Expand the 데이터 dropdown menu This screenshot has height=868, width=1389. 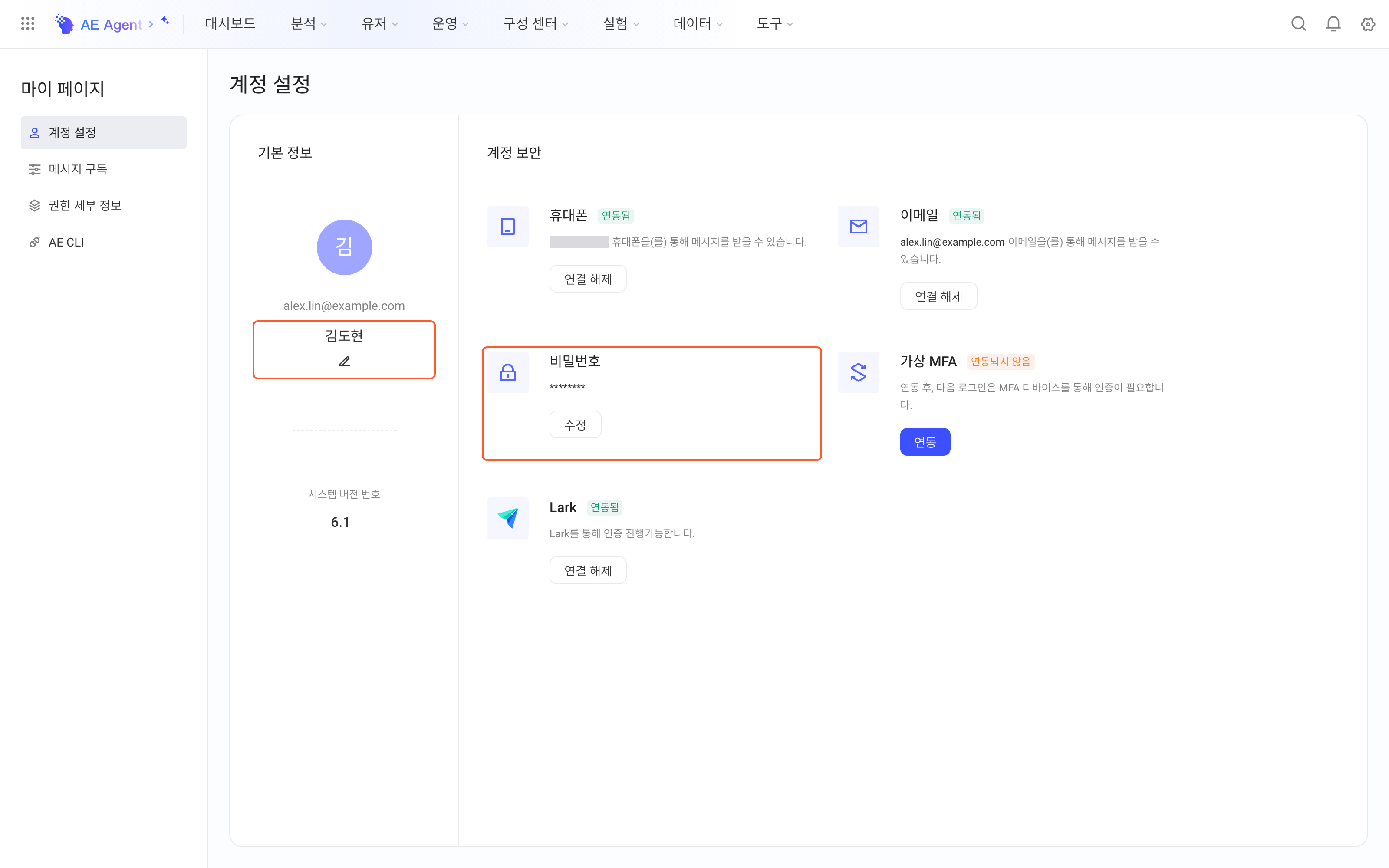point(698,23)
